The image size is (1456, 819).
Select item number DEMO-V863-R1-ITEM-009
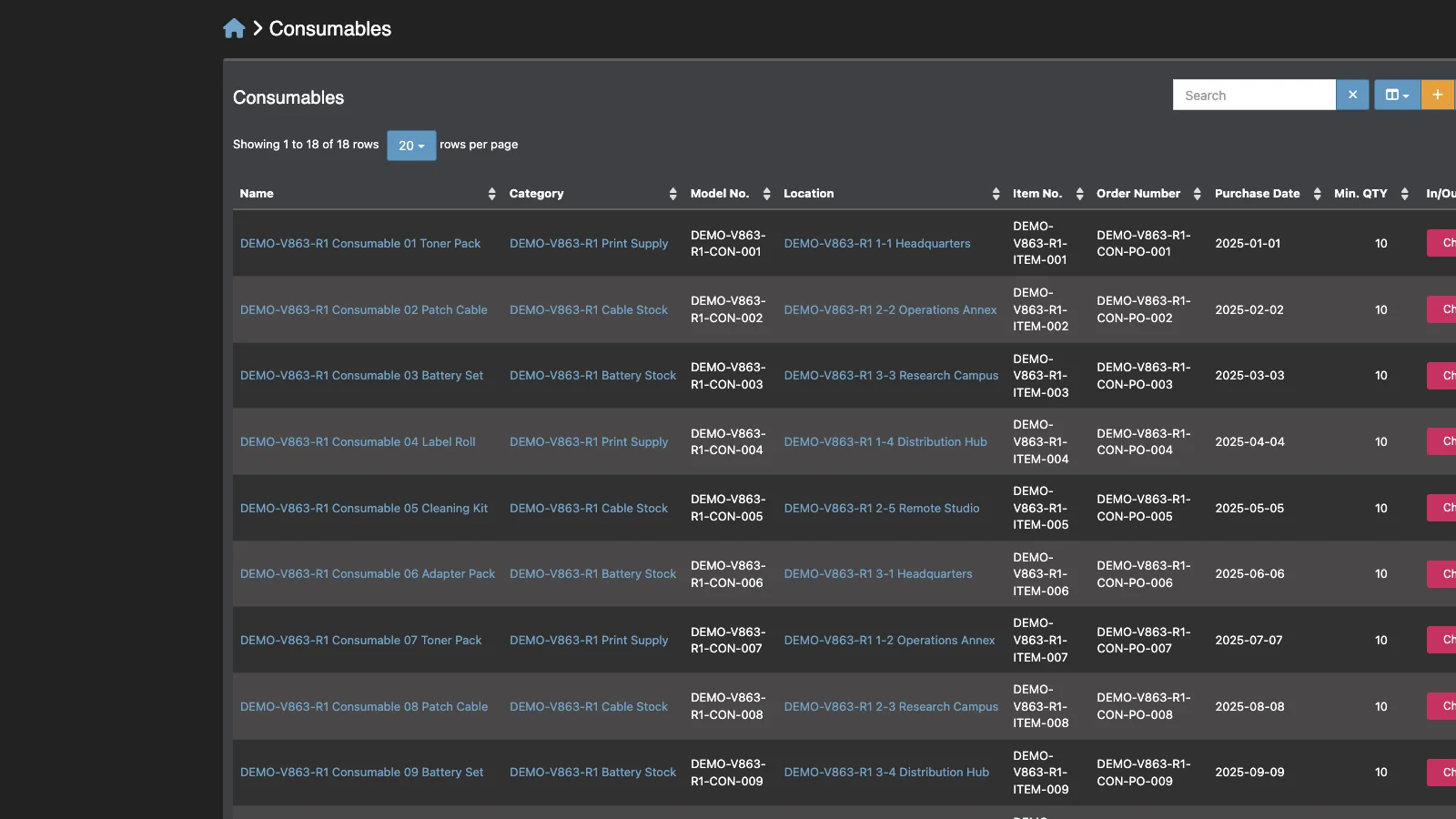(1041, 772)
